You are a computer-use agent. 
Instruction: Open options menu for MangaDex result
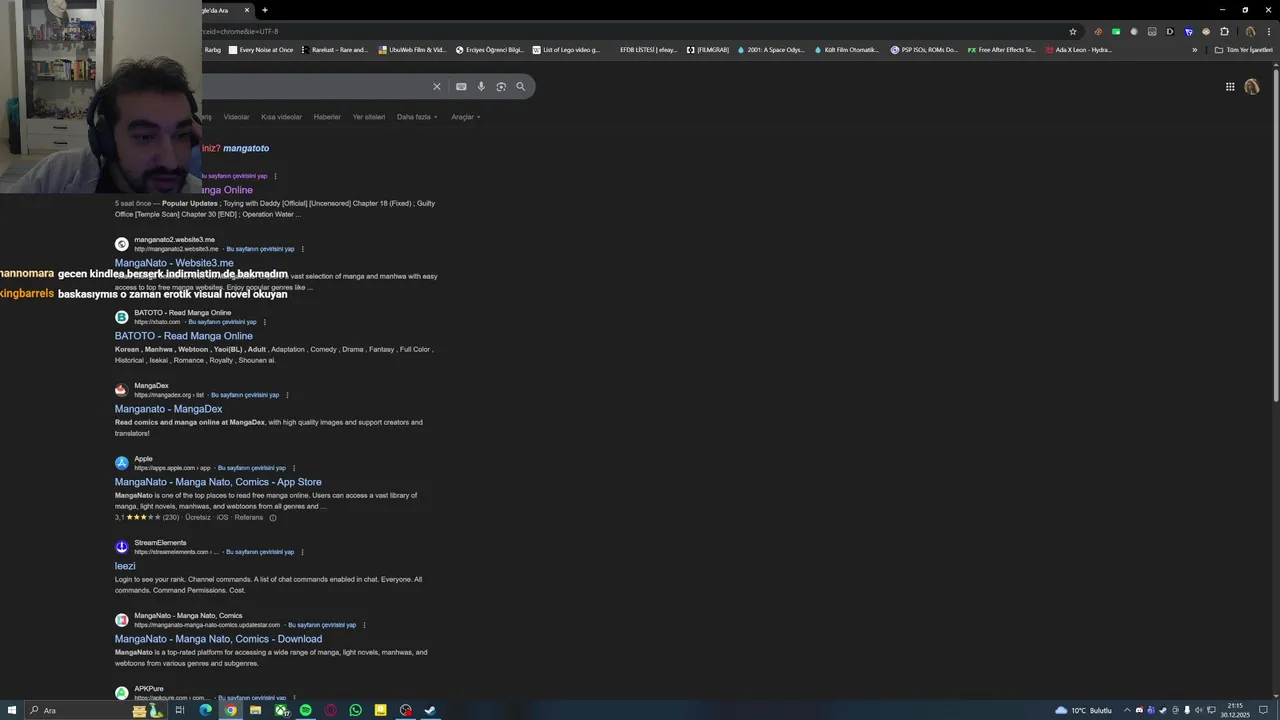[287, 395]
